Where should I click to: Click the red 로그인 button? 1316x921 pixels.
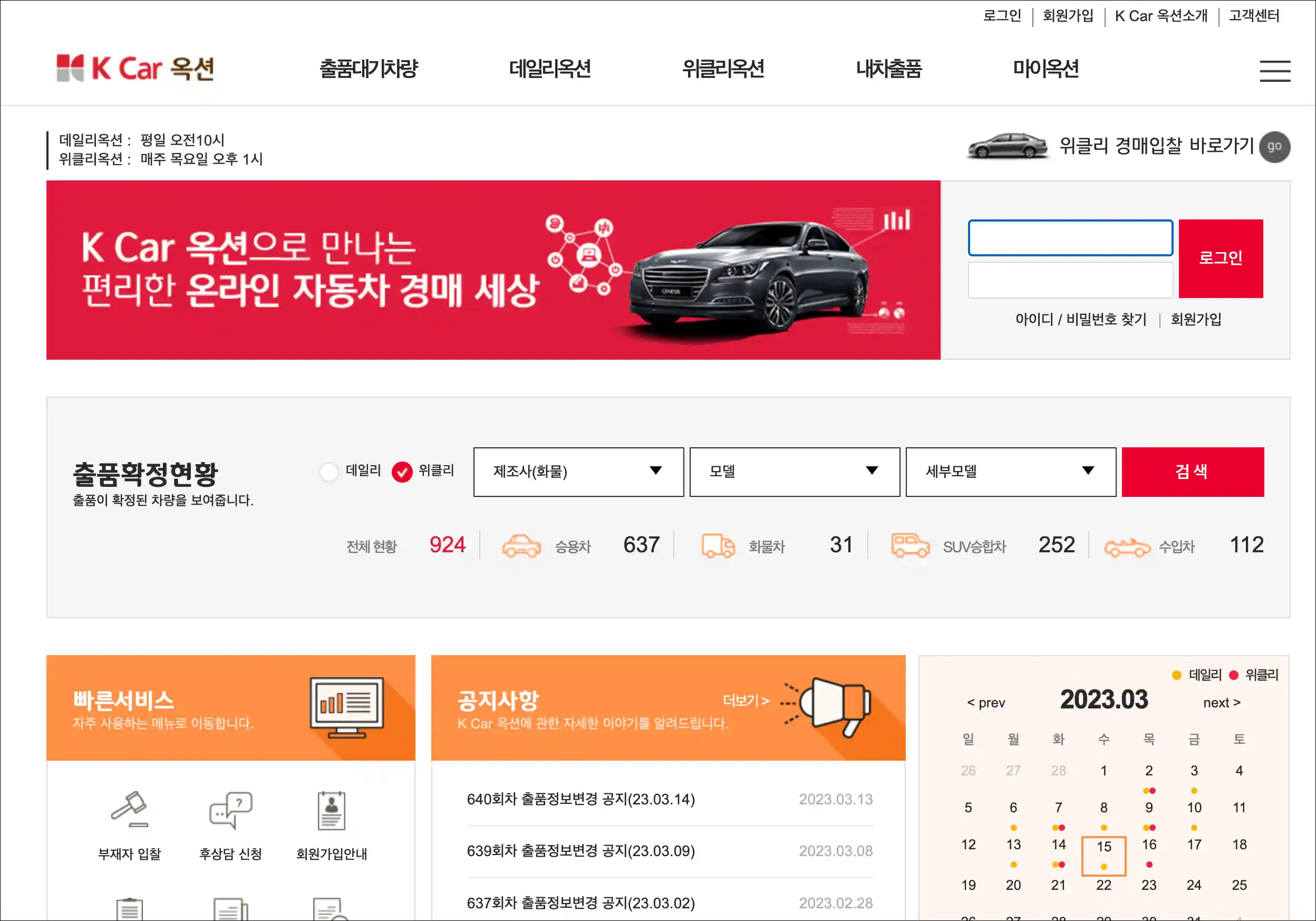point(1220,258)
